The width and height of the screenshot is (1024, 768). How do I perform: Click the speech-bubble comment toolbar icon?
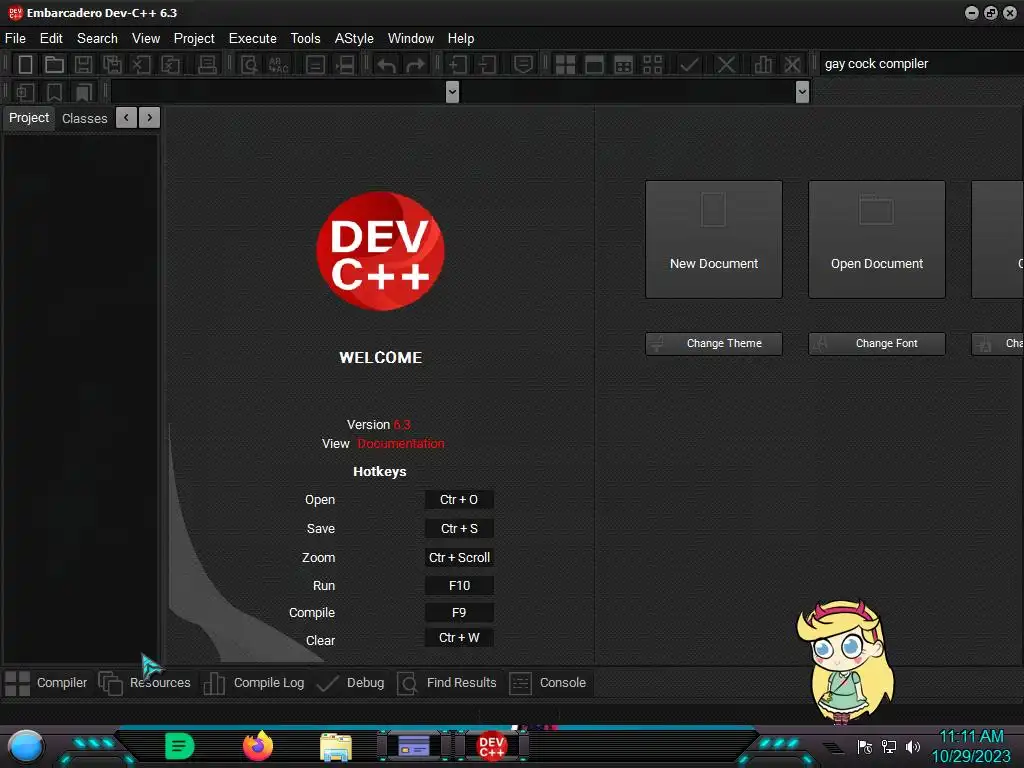click(523, 64)
